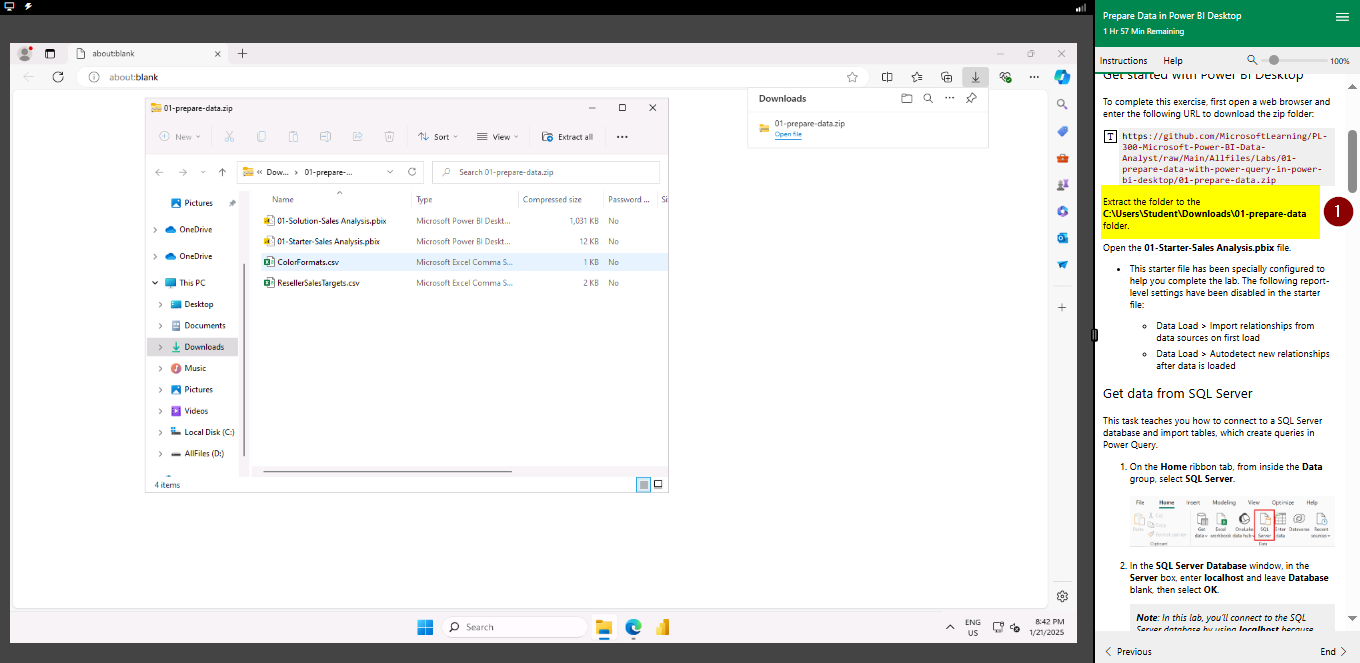Open Edge Settings and more ellipsis
Image resolution: width=1360 pixels, height=663 pixels.
click(x=1033, y=77)
